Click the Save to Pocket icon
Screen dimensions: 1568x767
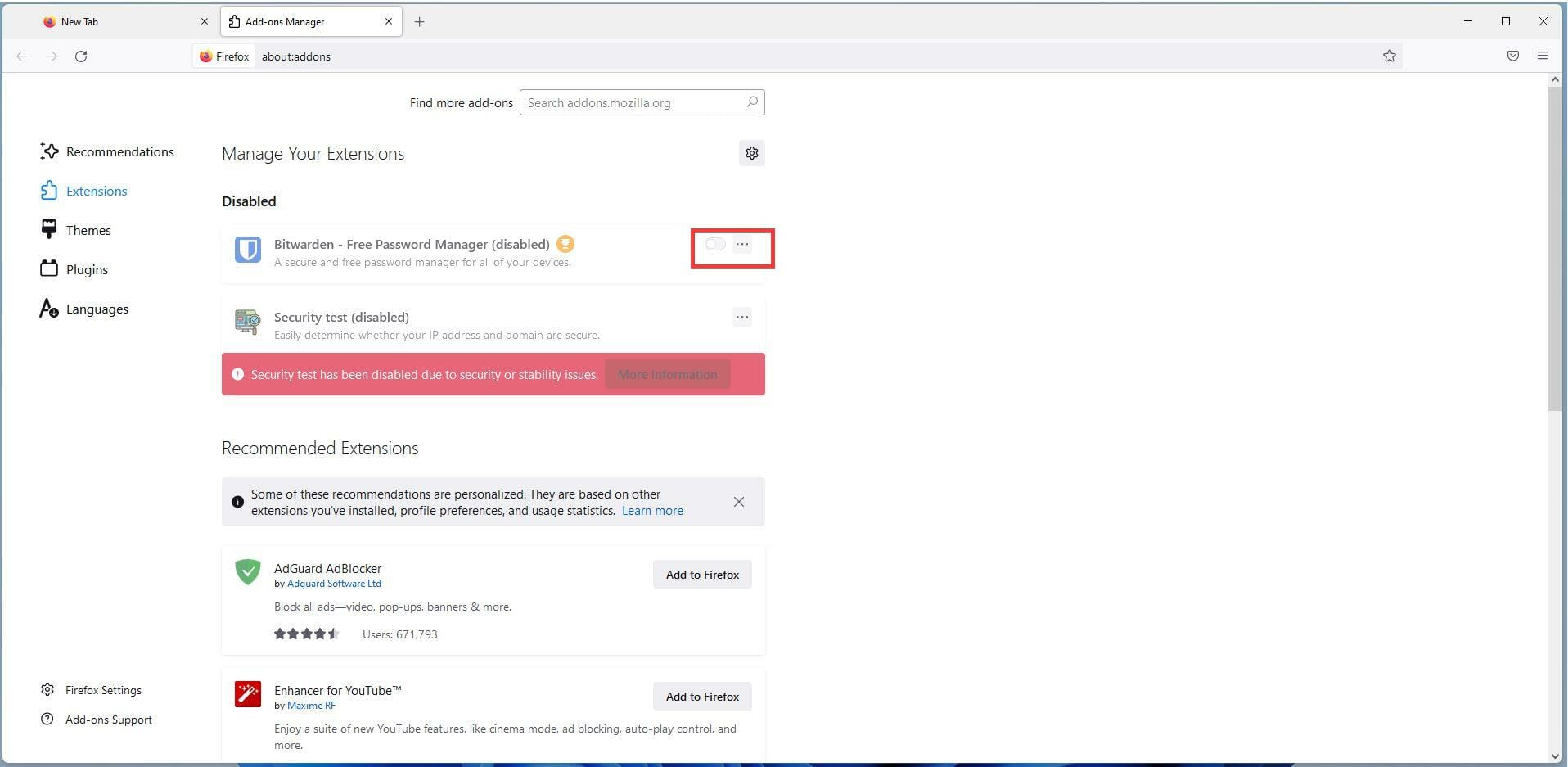1513,56
